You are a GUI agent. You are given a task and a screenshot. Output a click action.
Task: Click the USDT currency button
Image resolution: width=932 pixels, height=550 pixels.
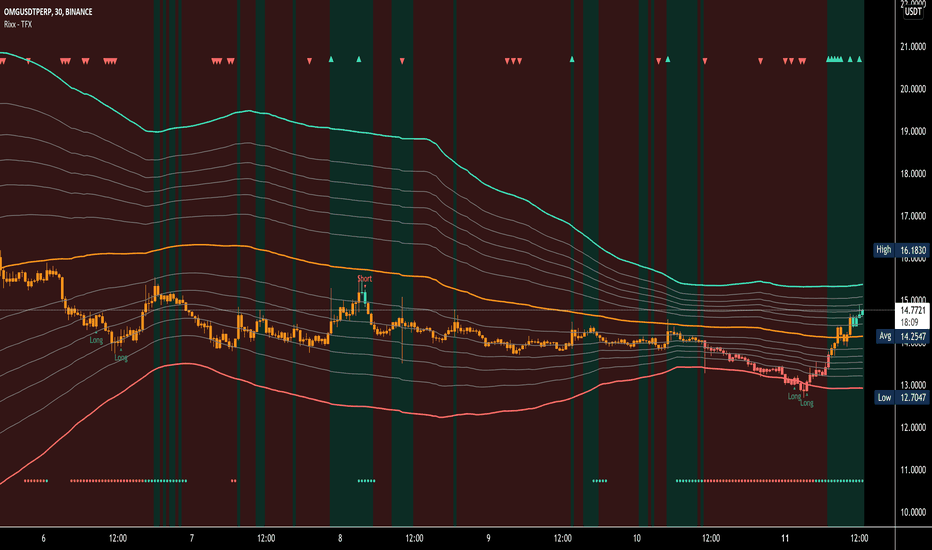click(x=914, y=12)
